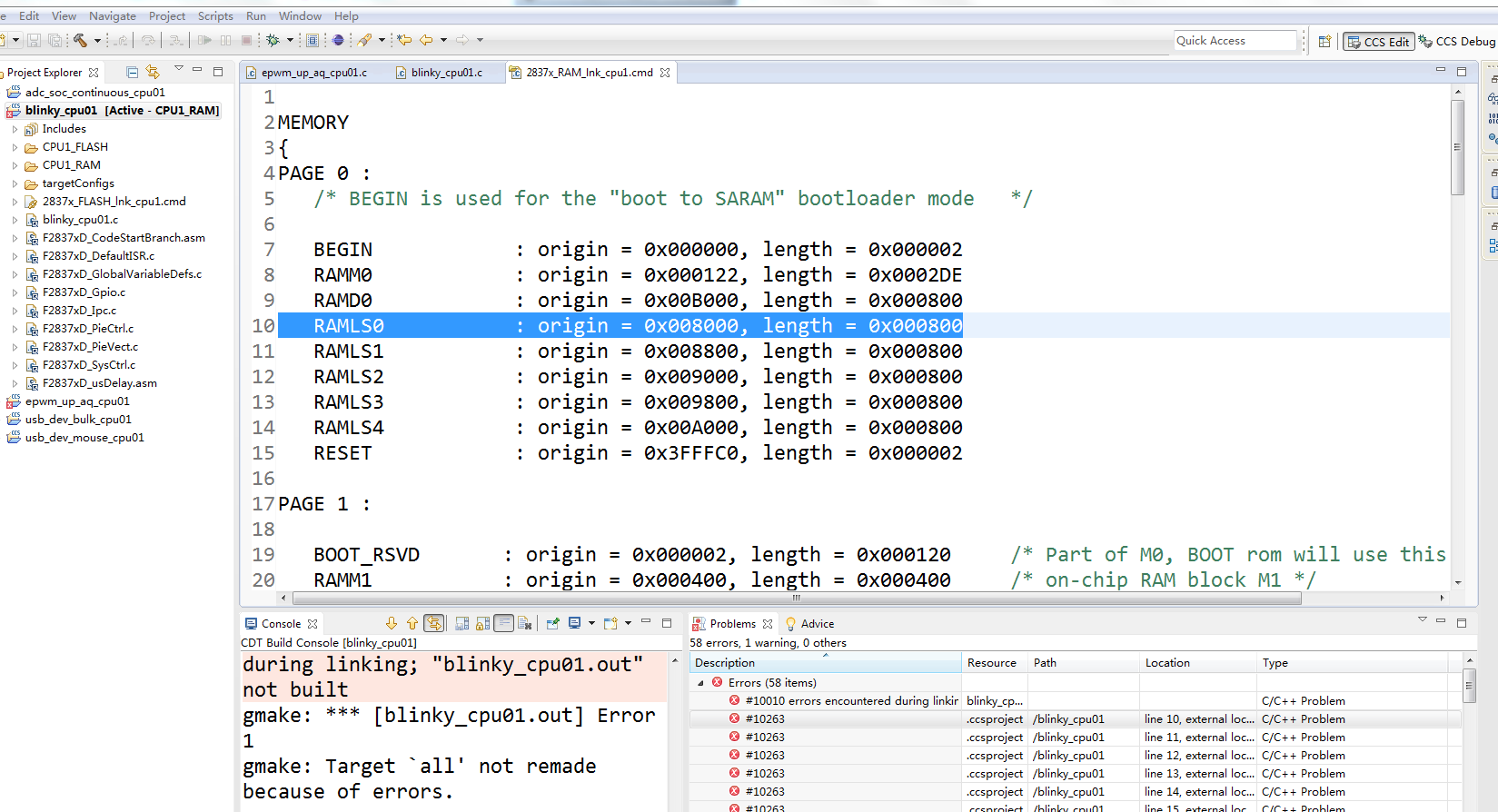Screen dimensions: 1498x812
Task: Click Open Console icon
Action: (x=610, y=623)
